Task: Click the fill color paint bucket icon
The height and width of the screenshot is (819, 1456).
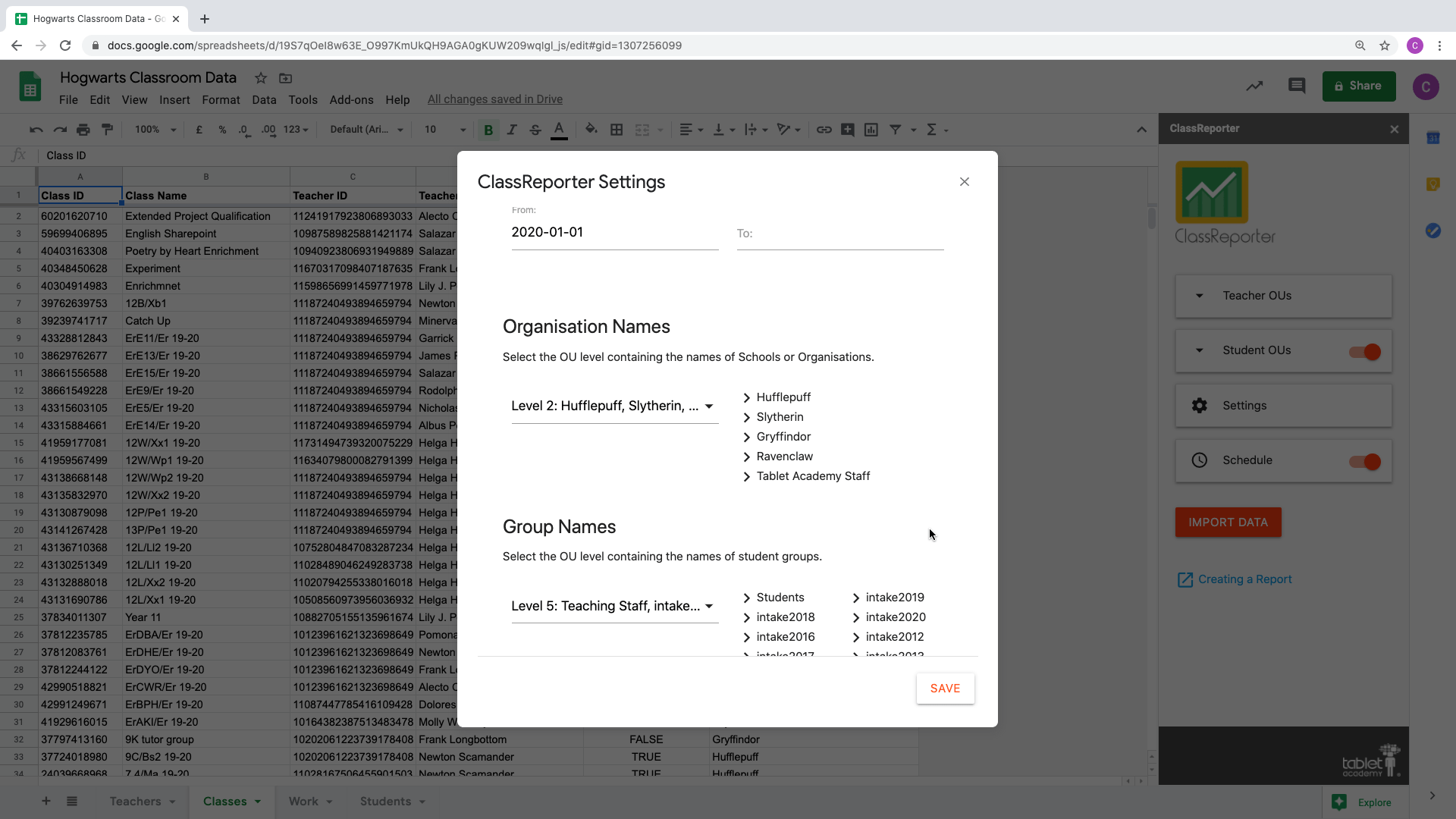Action: click(591, 130)
